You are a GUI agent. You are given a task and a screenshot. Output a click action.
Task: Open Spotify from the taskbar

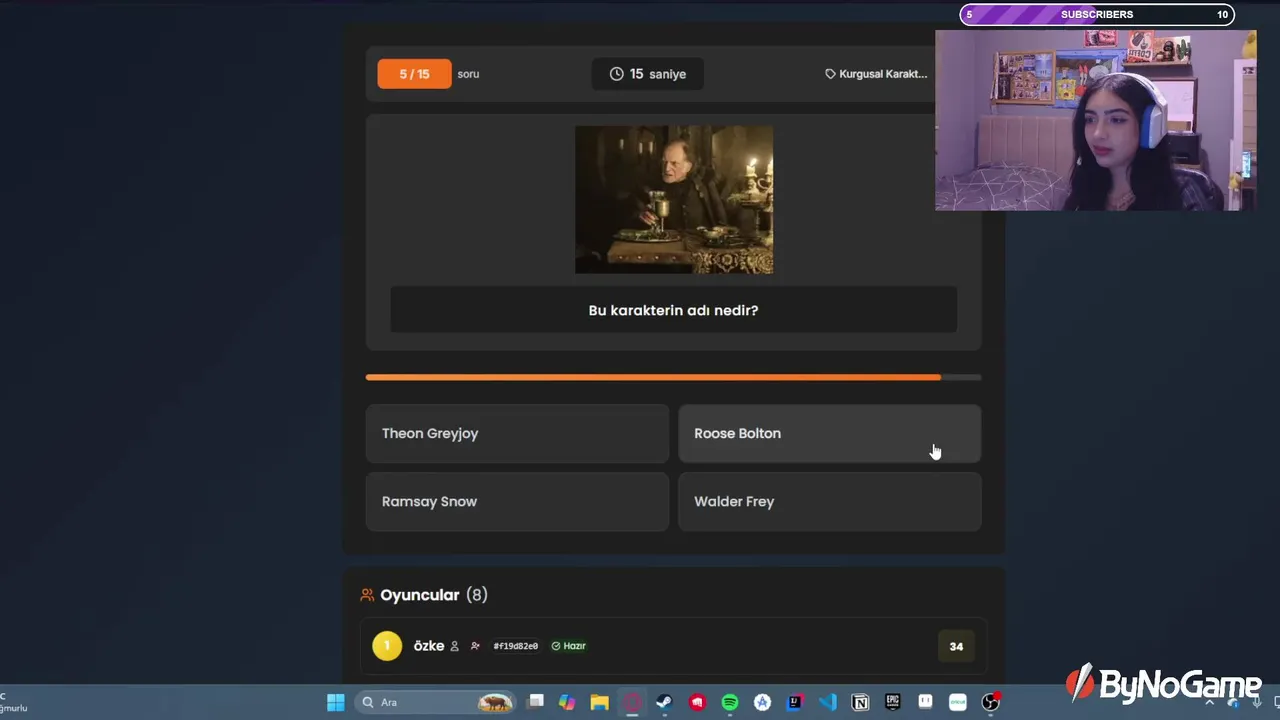coord(730,702)
